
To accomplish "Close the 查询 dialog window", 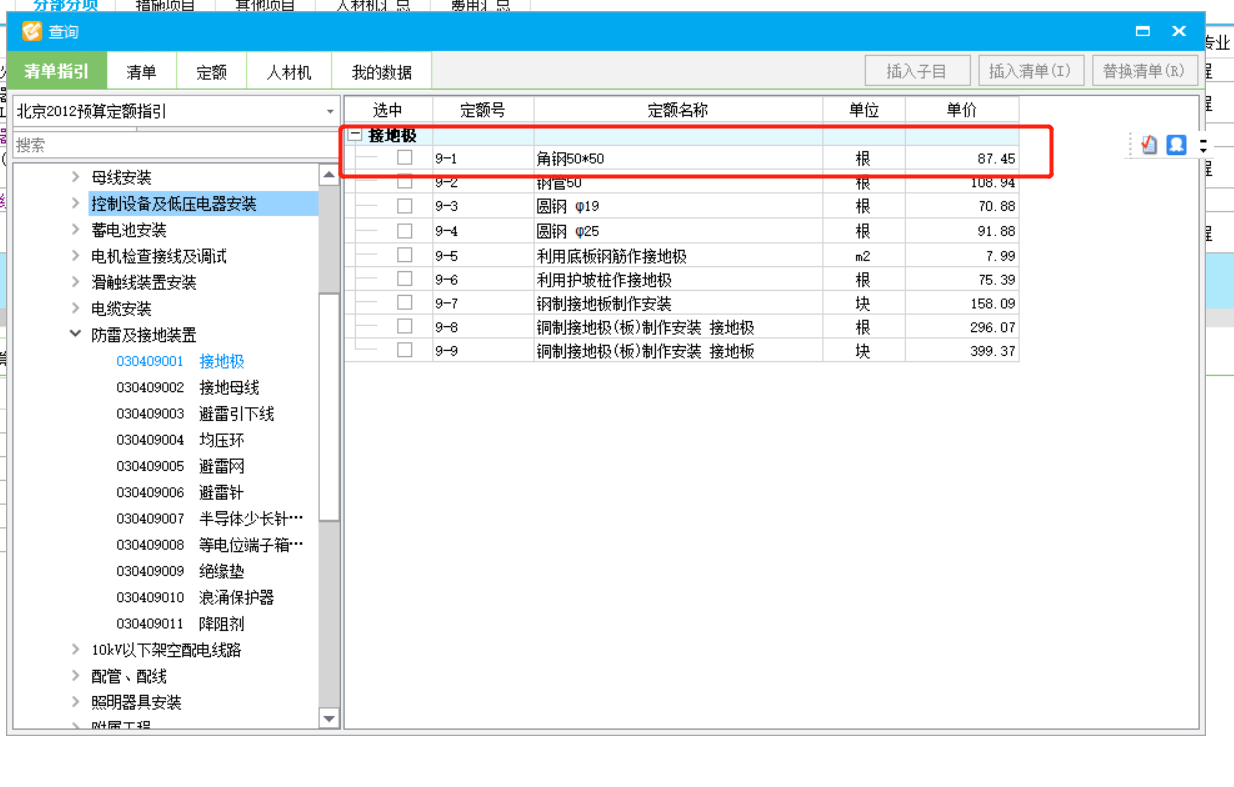I will pos(1179,31).
